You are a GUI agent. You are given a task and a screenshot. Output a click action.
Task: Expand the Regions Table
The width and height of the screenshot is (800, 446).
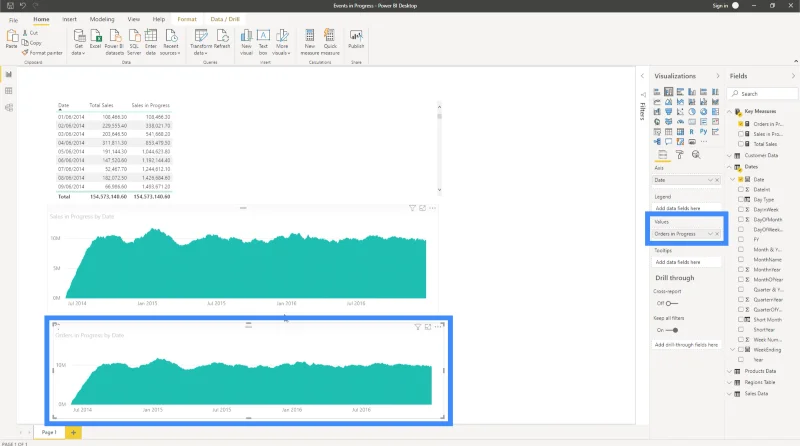click(730, 382)
